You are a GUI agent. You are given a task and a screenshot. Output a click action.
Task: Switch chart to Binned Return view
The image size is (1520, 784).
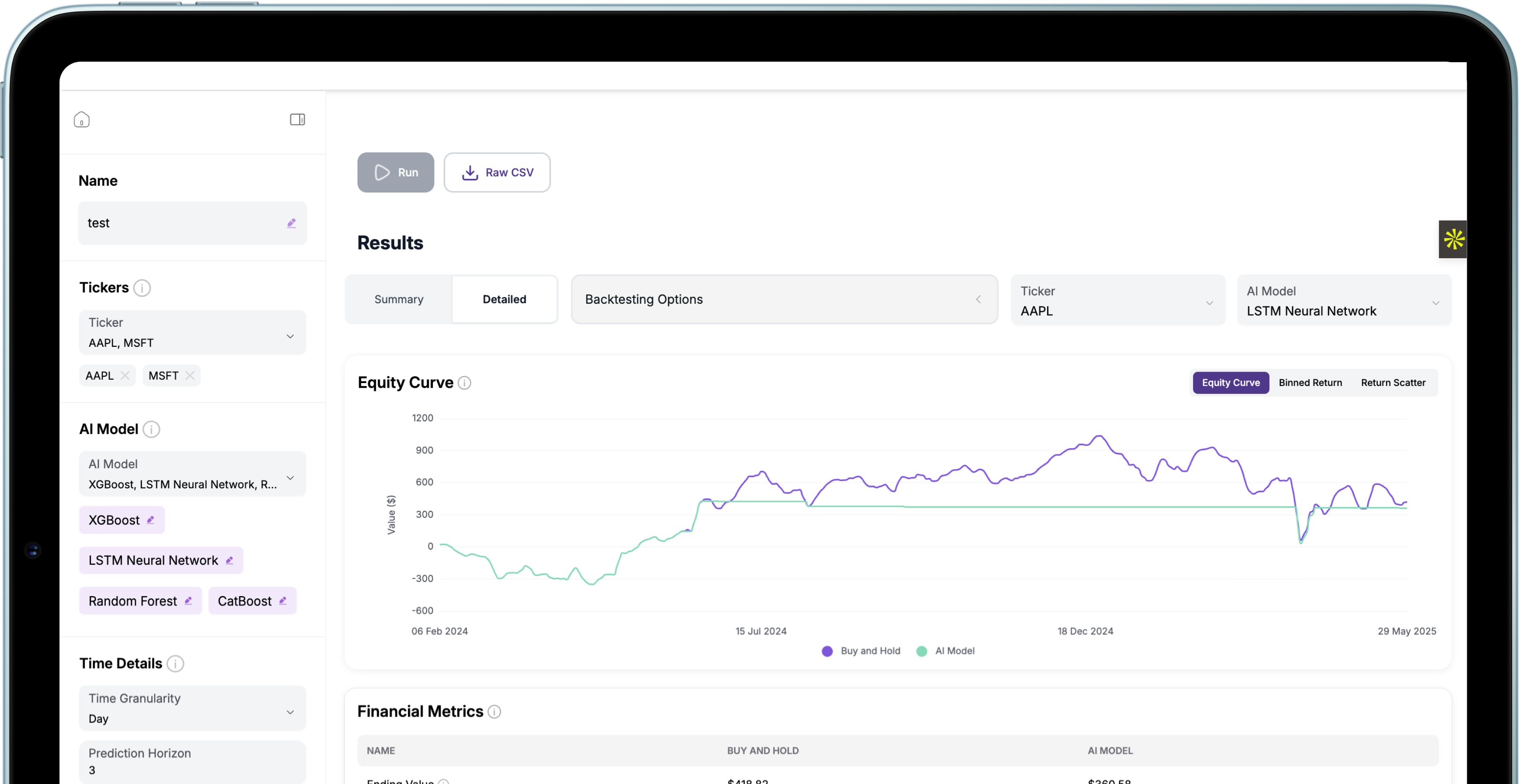[x=1310, y=382]
